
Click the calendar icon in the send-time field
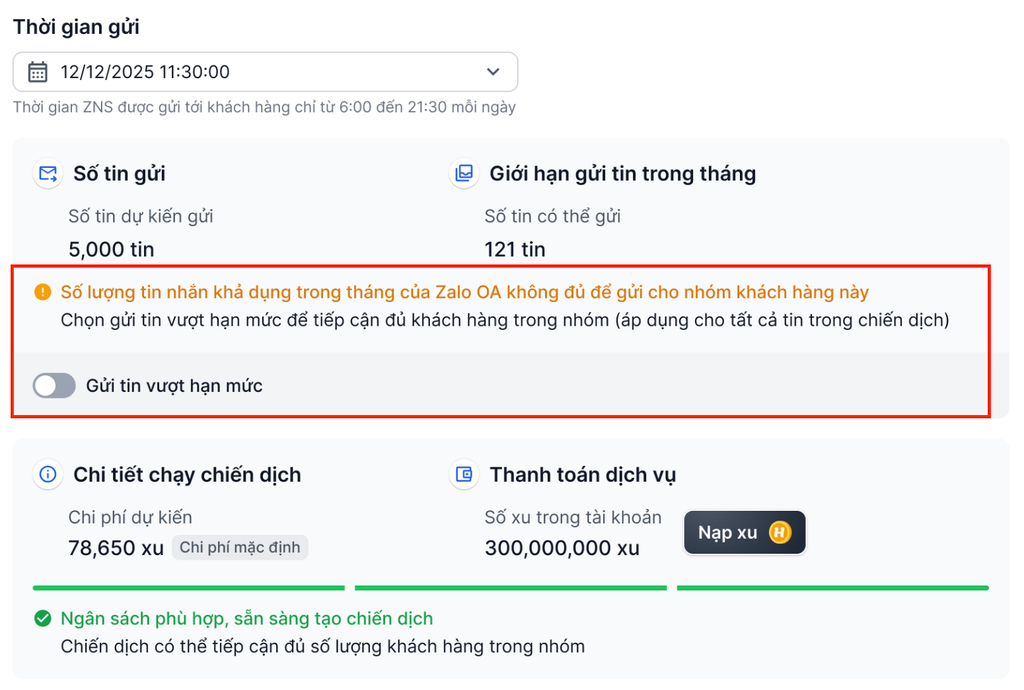[x=38, y=72]
